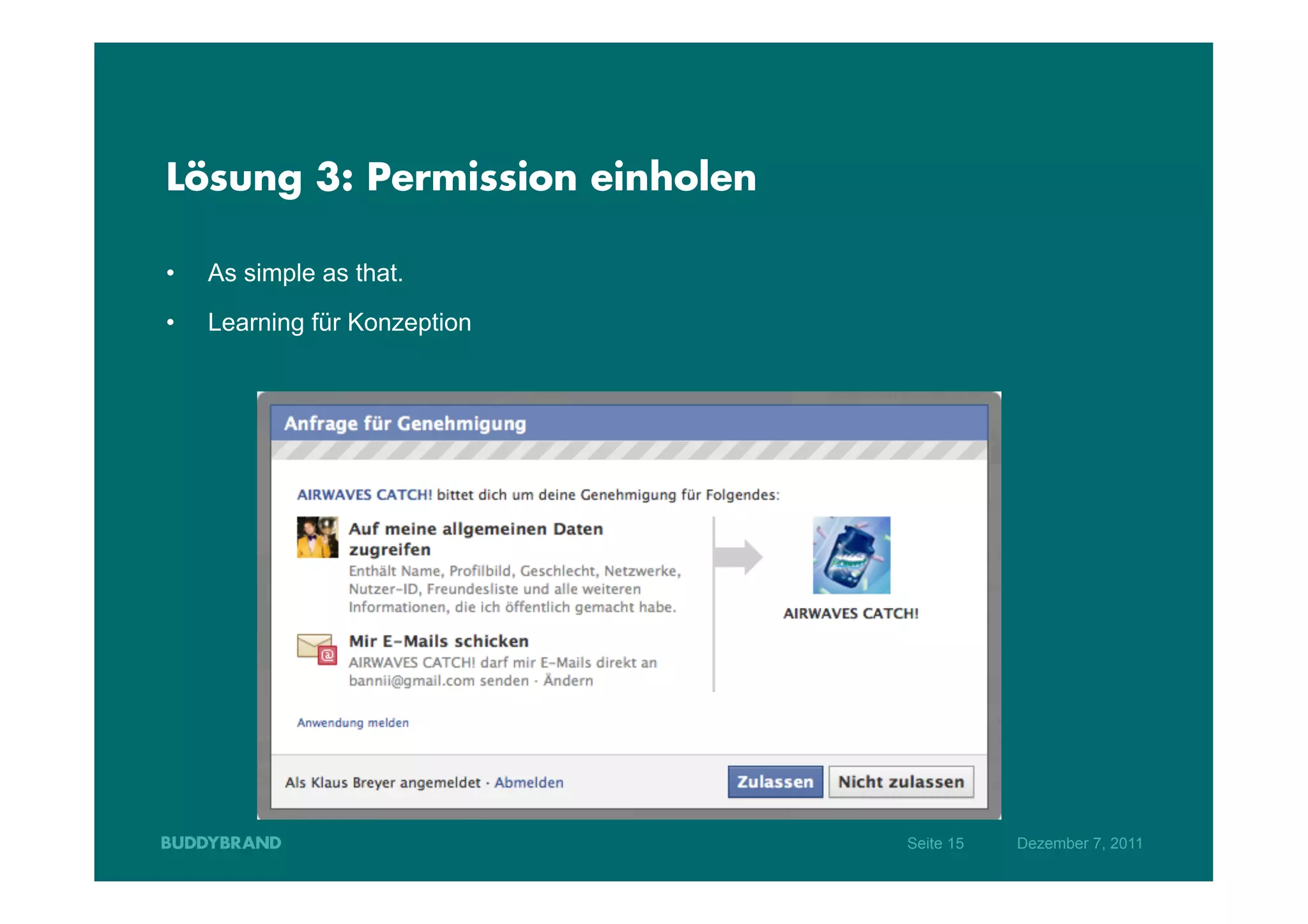1308x924 pixels.
Task: Click the email envelope icon
Action: pos(317,649)
